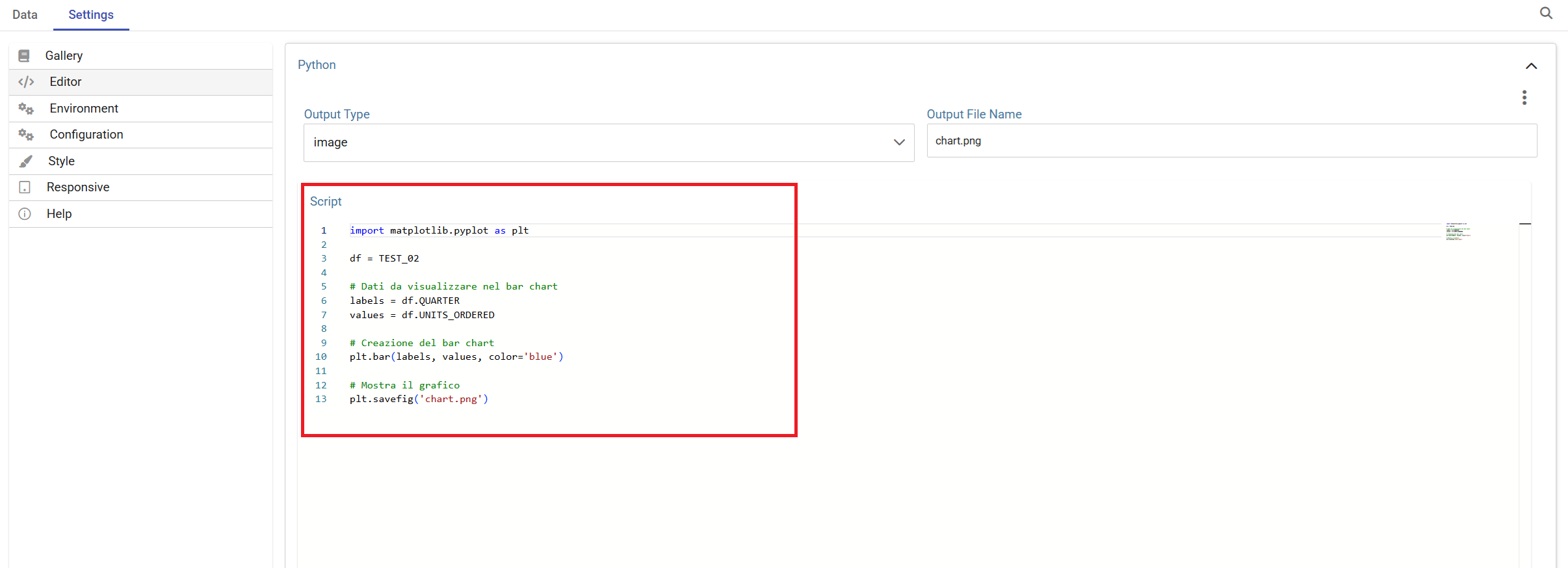1568x568 pixels.
Task: Click the 'df = TEST_02' code line
Action: [x=384, y=258]
